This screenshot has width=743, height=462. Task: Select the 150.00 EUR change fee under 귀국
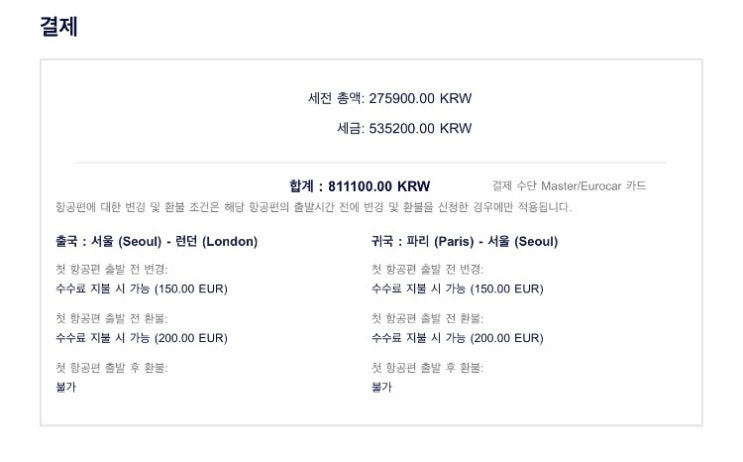point(456,289)
